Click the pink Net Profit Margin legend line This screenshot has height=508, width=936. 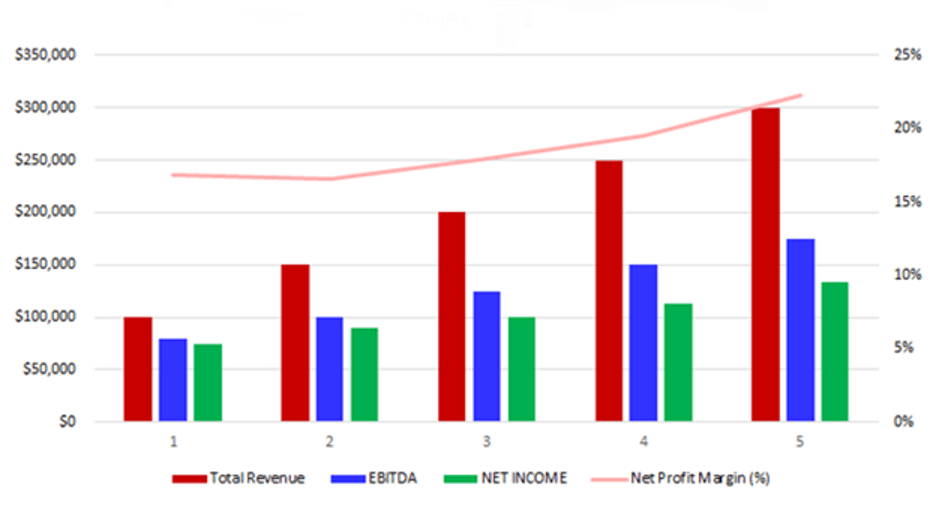(x=609, y=479)
